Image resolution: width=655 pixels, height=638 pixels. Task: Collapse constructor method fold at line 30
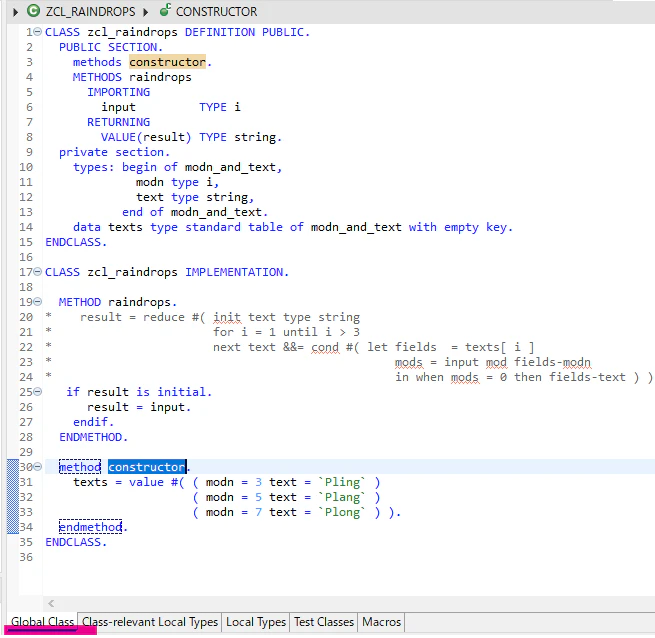point(37,467)
